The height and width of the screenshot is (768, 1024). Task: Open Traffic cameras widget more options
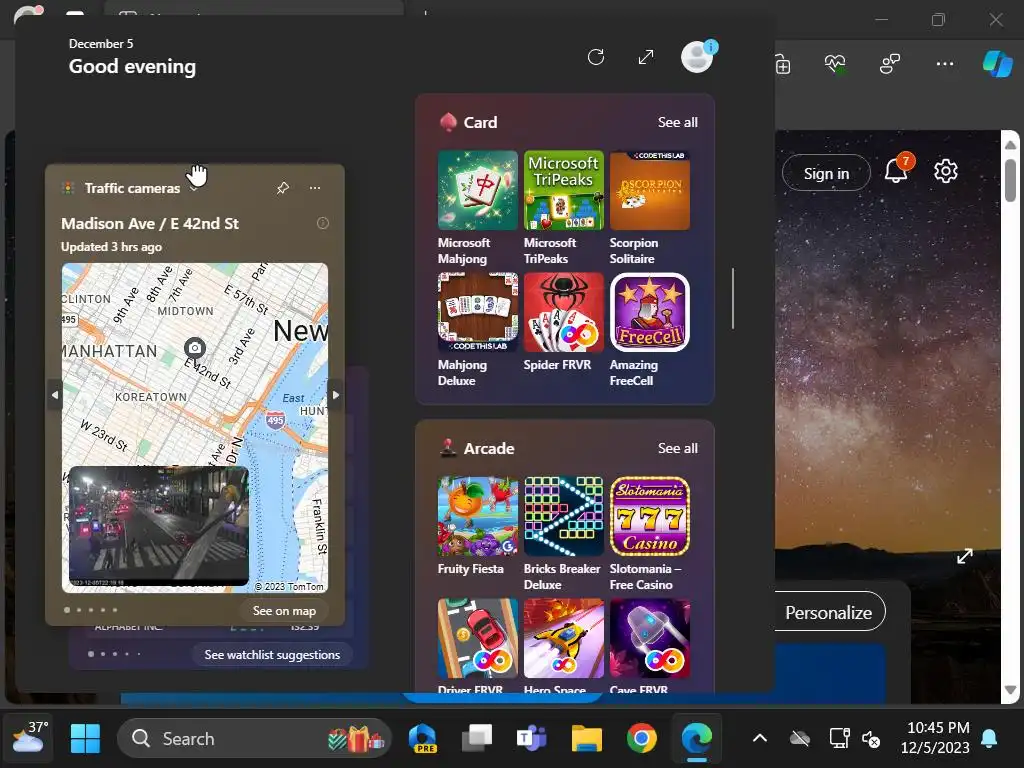(x=315, y=188)
